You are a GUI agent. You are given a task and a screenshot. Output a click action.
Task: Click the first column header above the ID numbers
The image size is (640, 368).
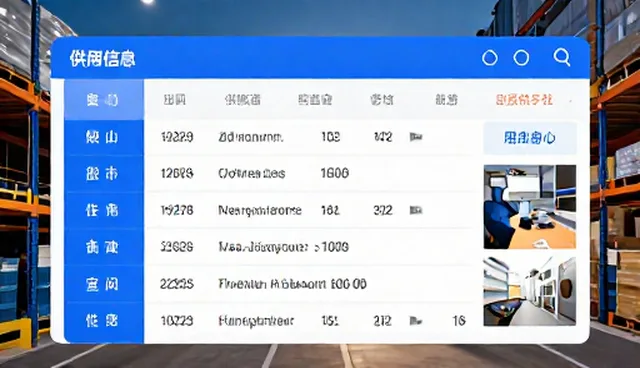tap(175, 100)
